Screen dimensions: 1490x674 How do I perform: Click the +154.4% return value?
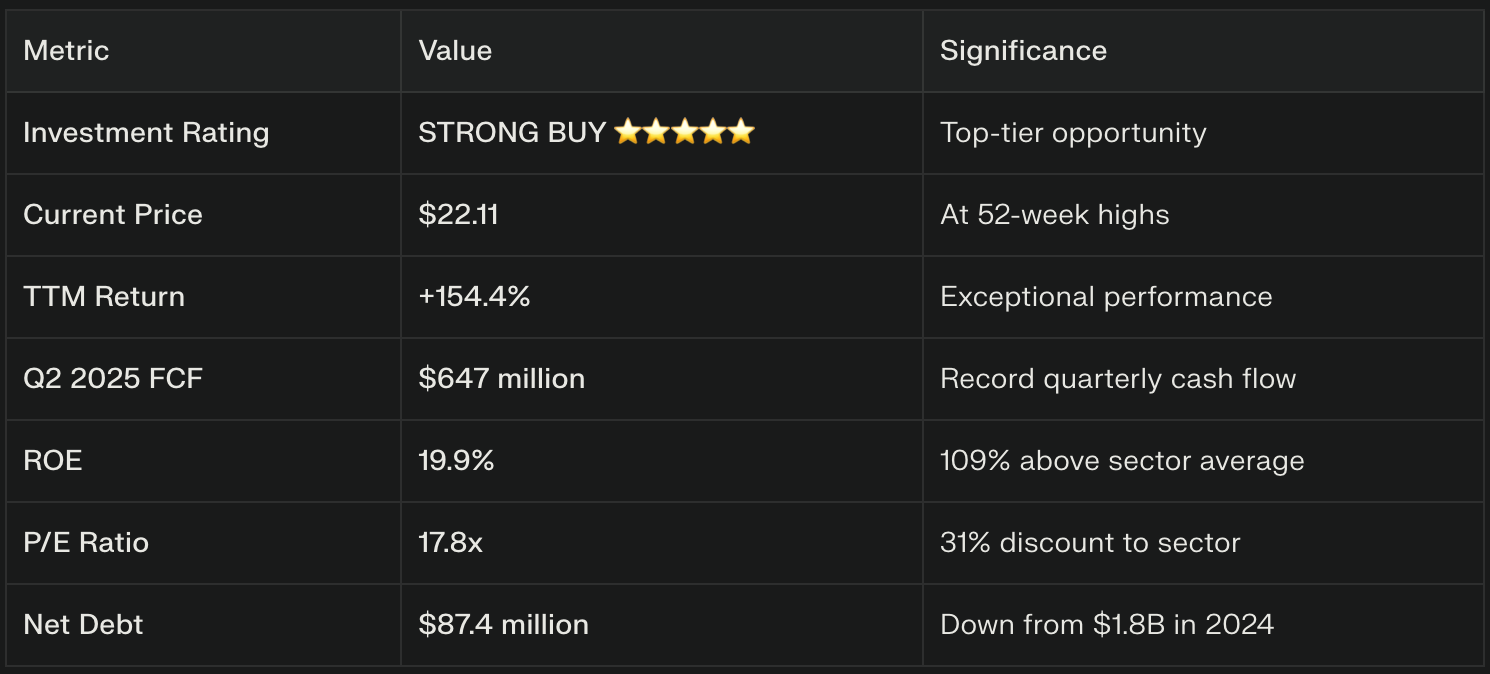pos(474,297)
